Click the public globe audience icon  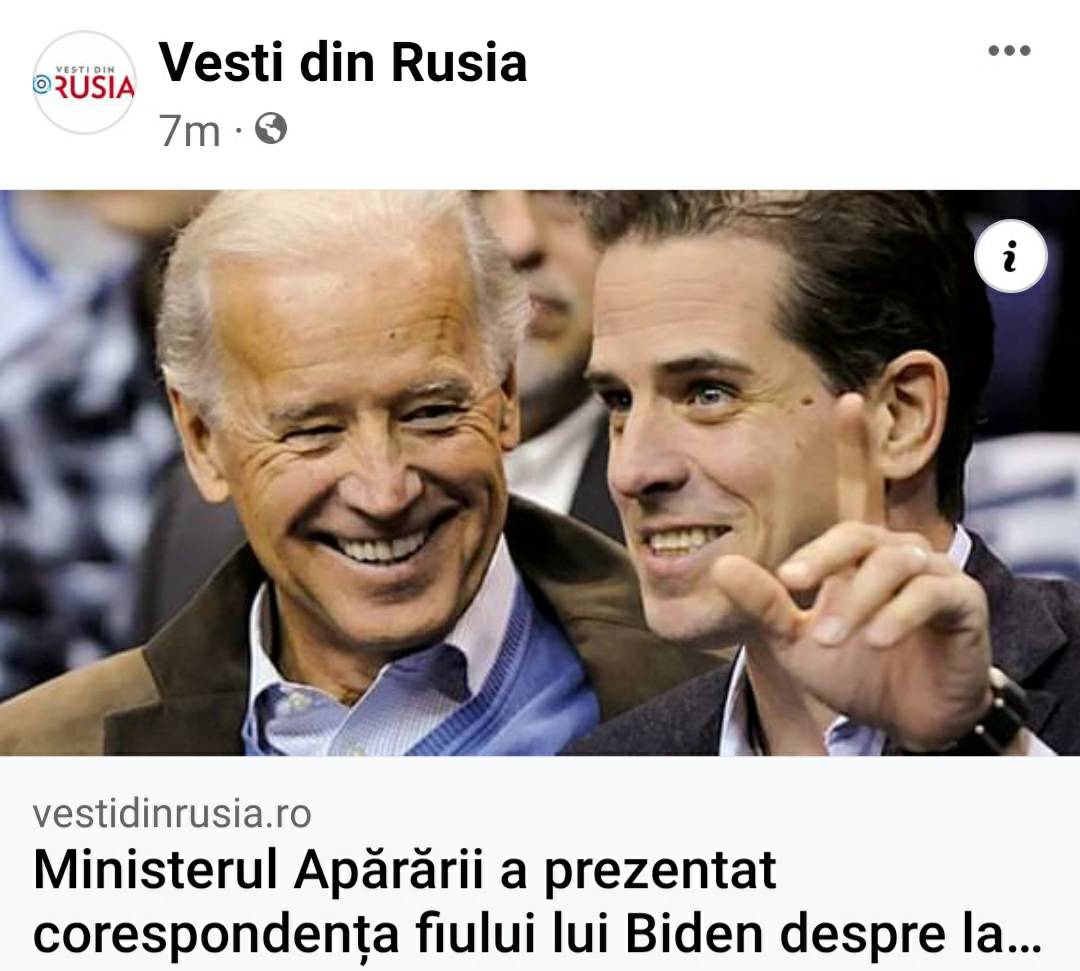(271, 129)
